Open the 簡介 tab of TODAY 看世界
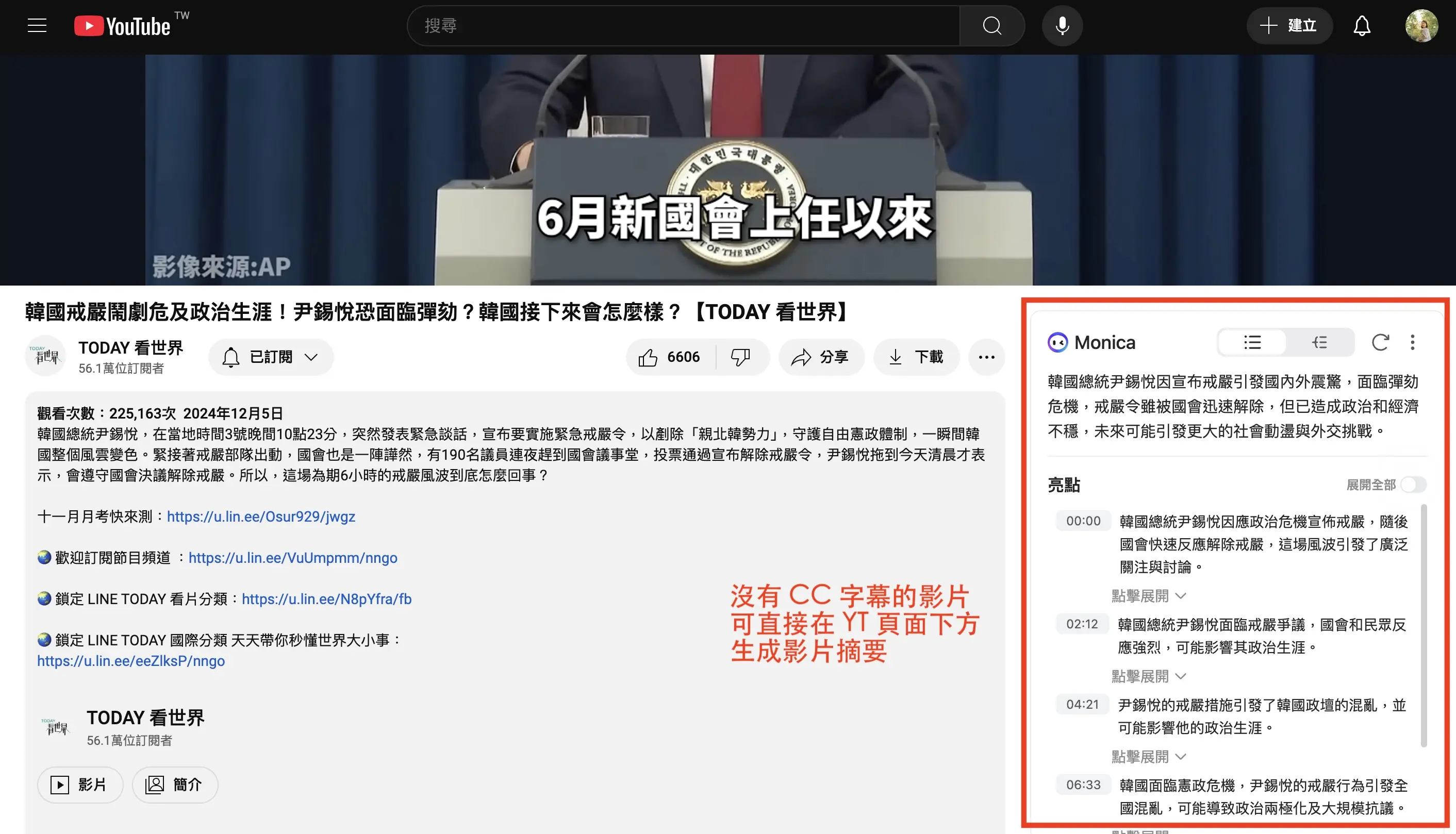1456x834 pixels. pos(175,785)
